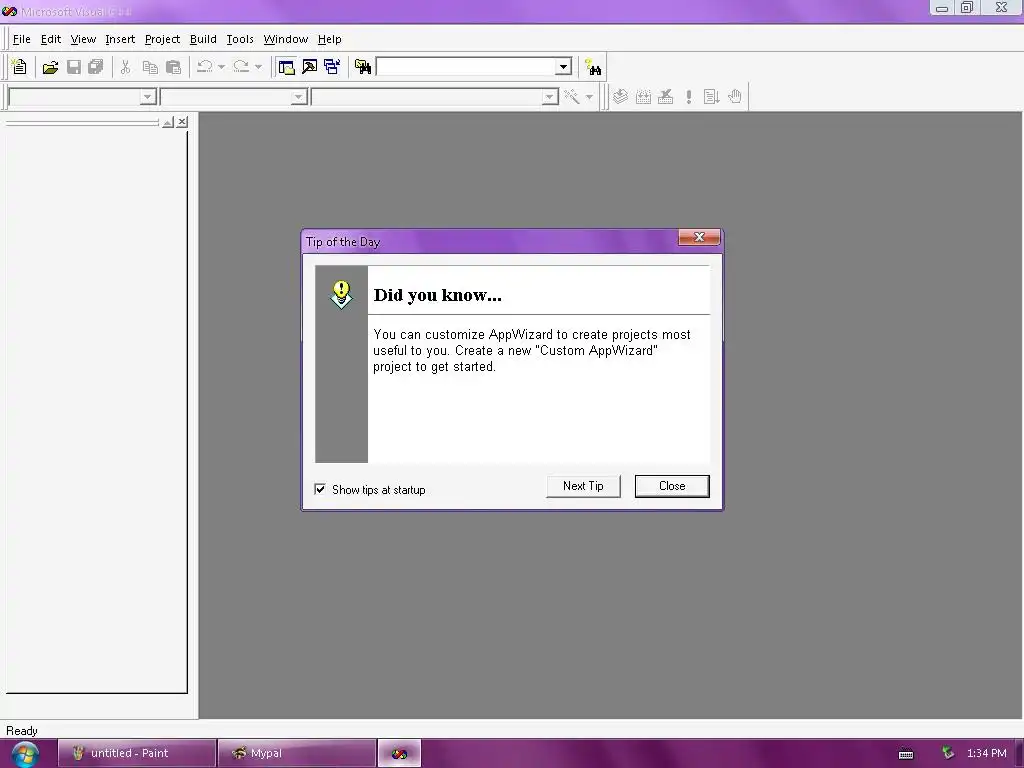Click the "Did you know..." heading
Image resolution: width=1024 pixels, height=768 pixels.
pyautogui.click(x=438, y=295)
